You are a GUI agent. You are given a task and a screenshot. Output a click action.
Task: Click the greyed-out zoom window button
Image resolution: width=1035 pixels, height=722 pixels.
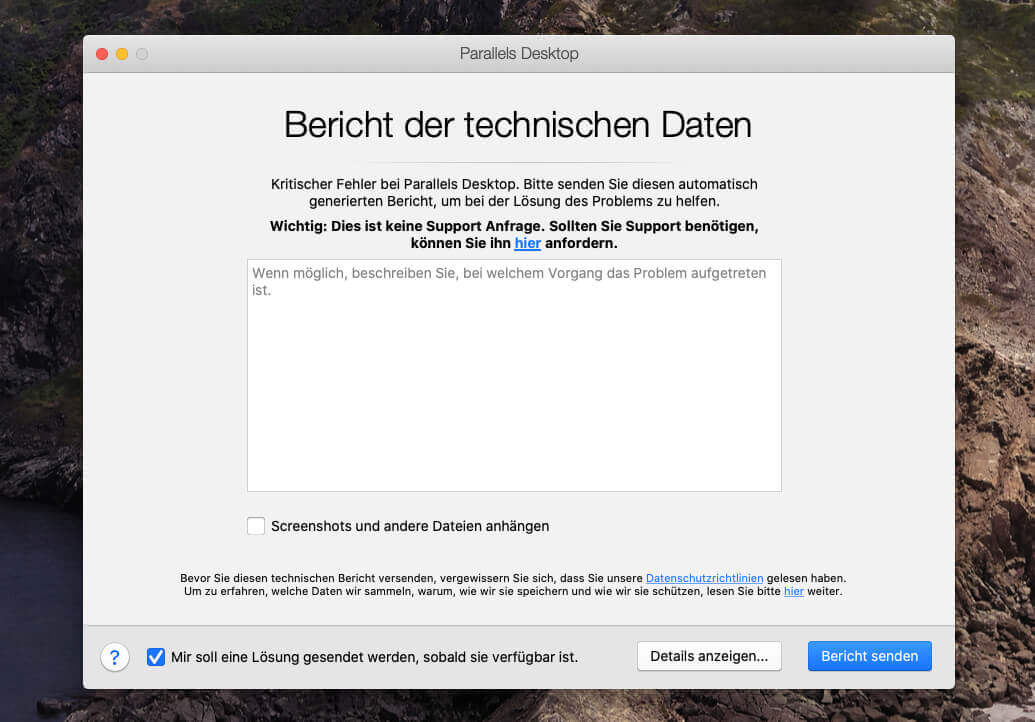[x=142, y=54]
